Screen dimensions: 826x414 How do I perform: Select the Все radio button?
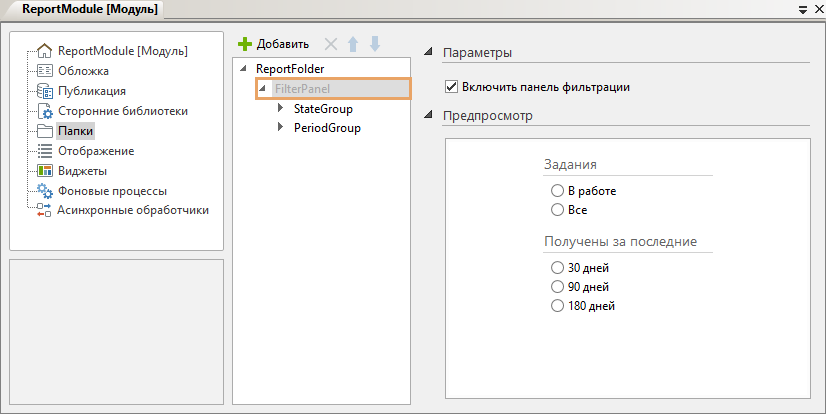(557, 210)
